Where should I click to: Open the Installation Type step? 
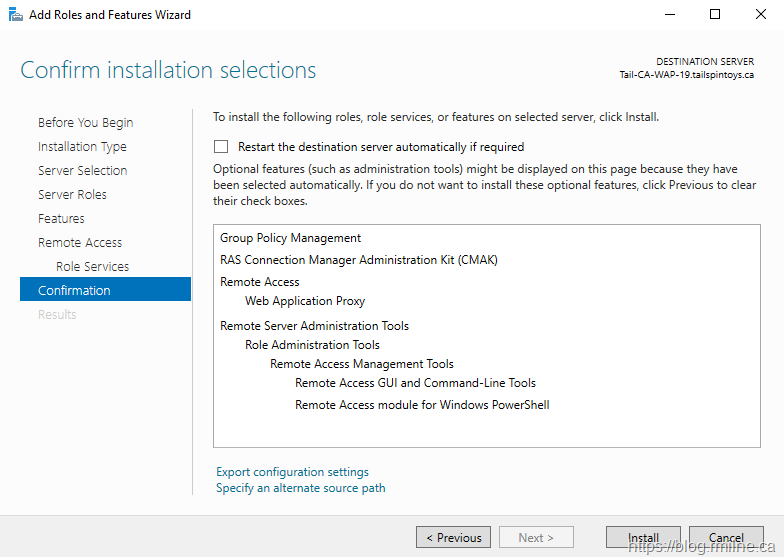click(x=82, y=147)
